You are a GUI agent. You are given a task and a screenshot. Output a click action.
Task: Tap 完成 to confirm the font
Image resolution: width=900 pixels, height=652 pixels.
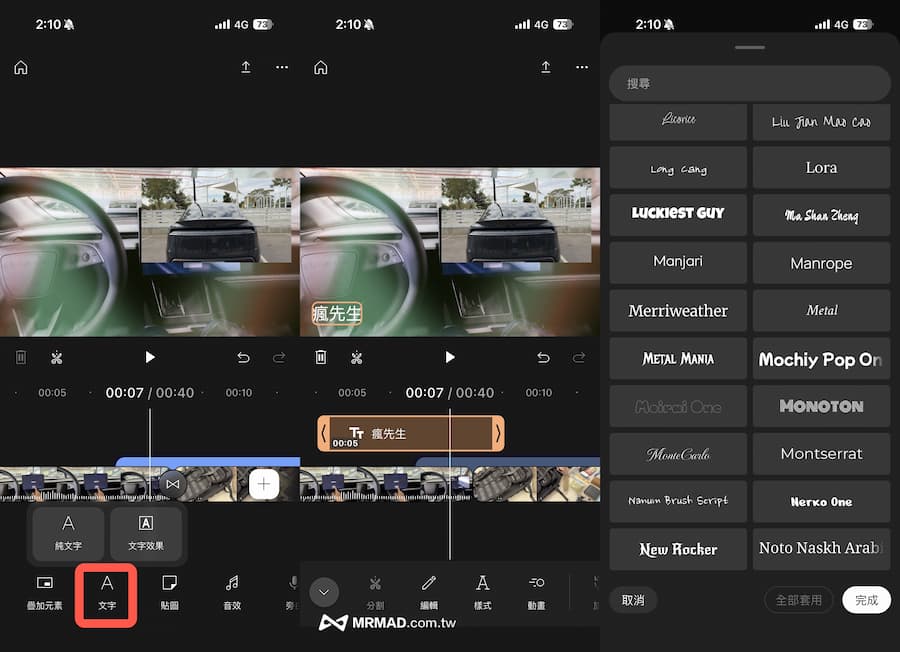click(866, 600)
